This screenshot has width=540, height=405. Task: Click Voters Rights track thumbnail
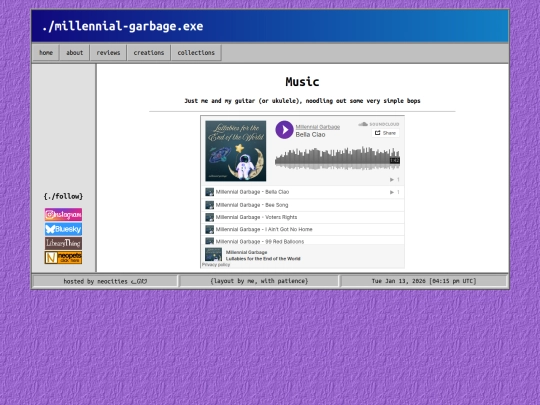pyautogui.click(x=209, y=217)
